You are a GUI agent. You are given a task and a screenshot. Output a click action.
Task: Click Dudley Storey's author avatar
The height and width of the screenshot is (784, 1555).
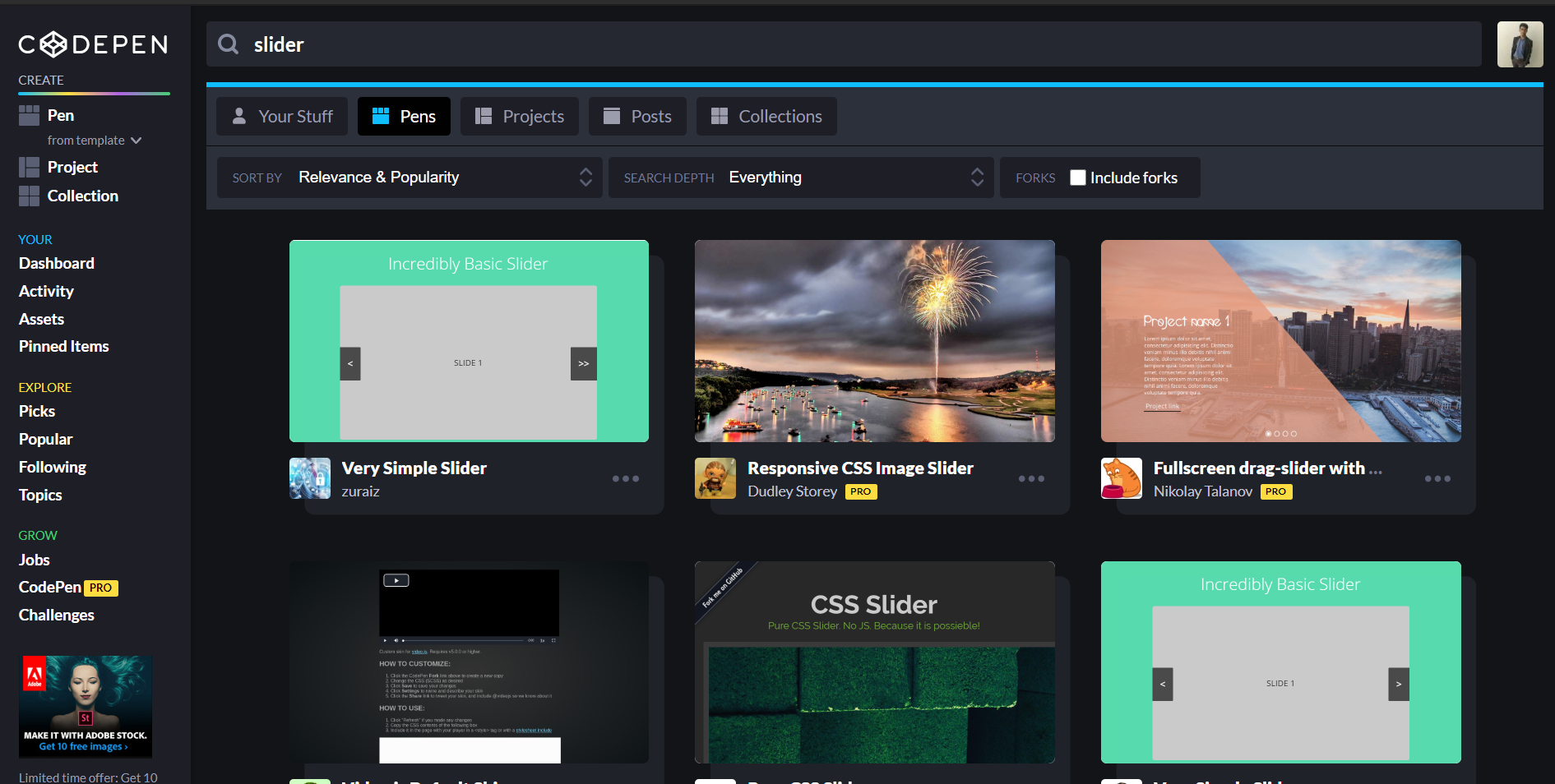click(715, 478)
